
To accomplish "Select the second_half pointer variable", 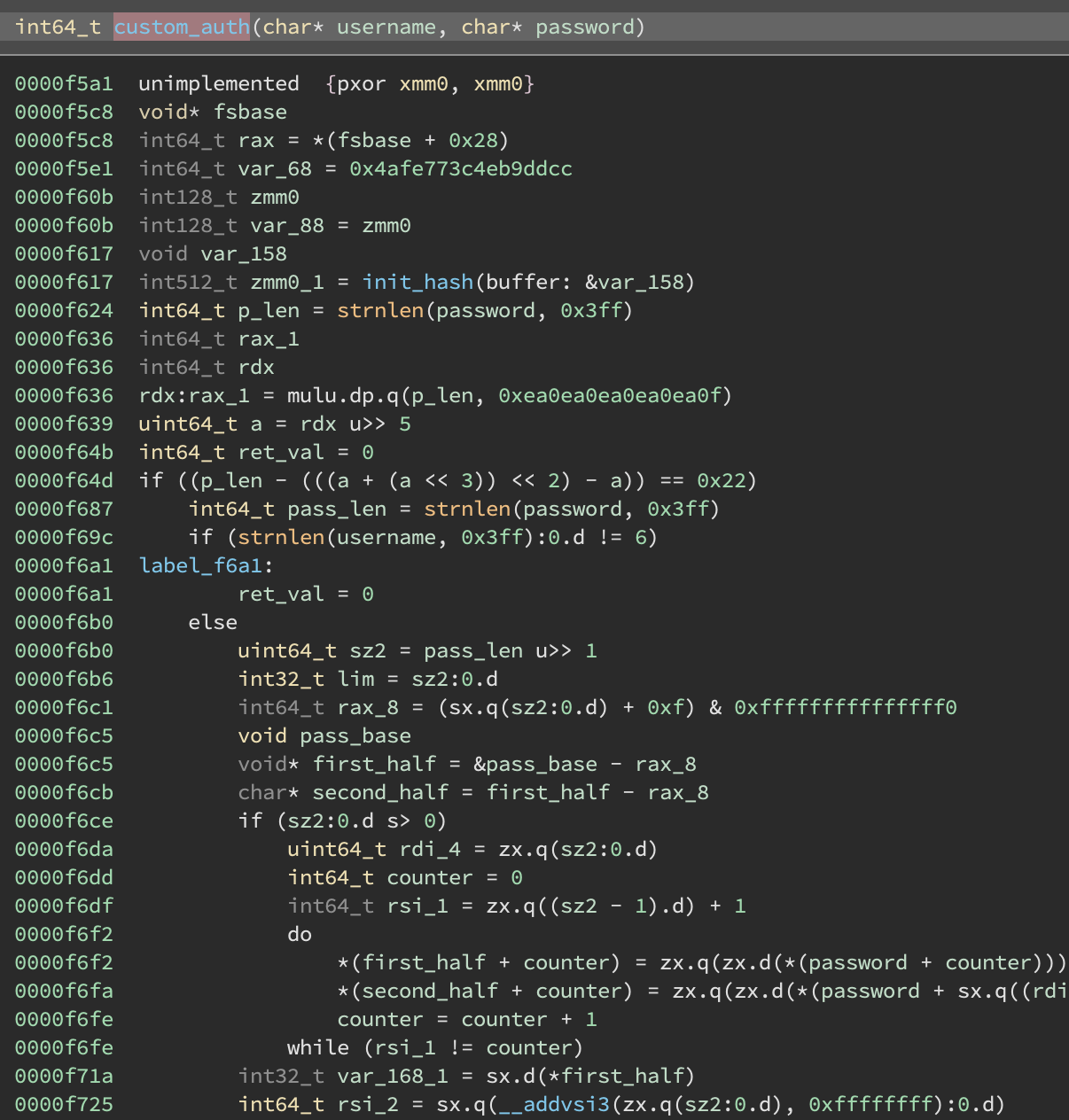I will coord(380,792).
